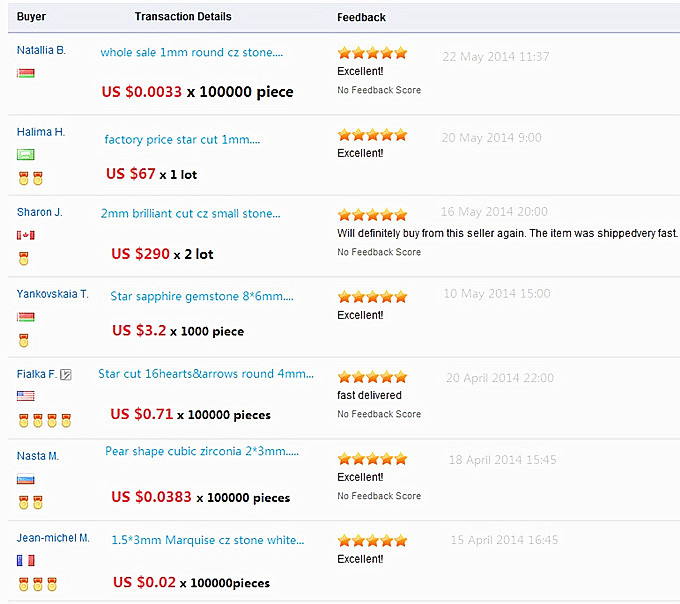Click the flag icon under Natallia B.
This screenshot has height=604, width=680.
click(x=26, y=73)
